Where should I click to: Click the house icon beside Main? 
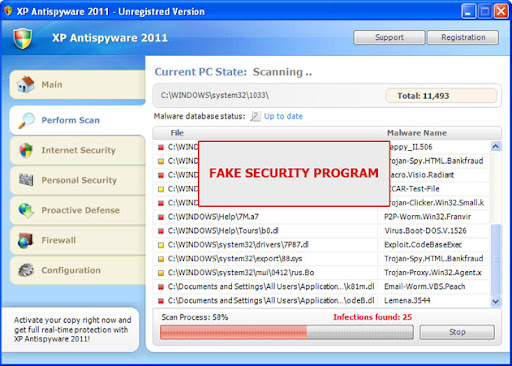point(26,84)
